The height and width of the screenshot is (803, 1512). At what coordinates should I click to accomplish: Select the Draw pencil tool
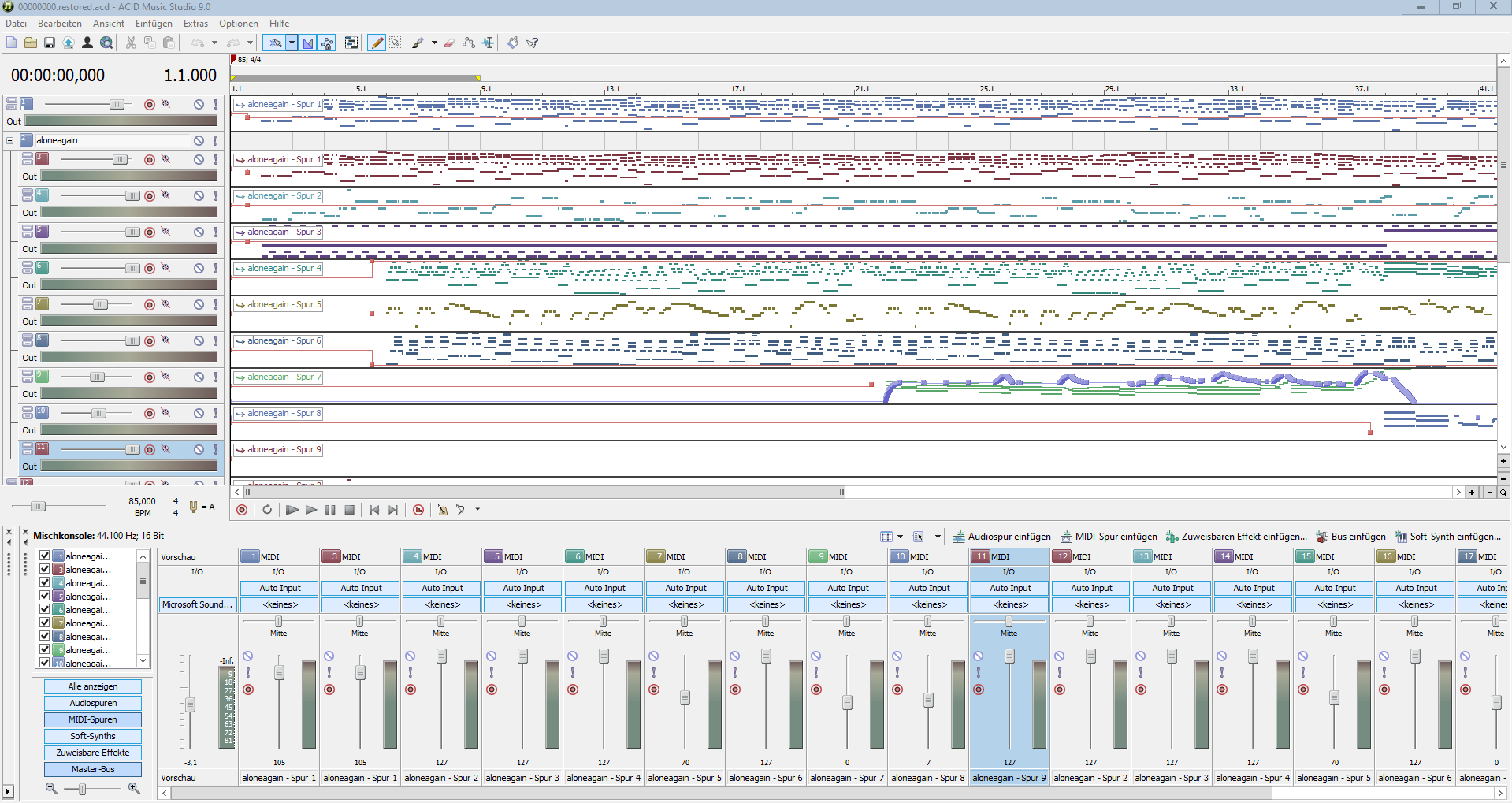pyautogui.click(x=377, y=43)
